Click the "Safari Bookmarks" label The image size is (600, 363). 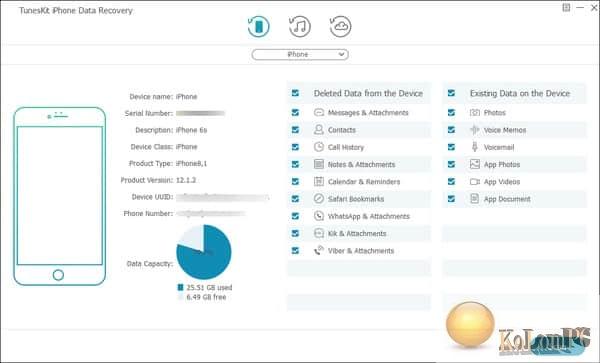(x=356, y=199)
